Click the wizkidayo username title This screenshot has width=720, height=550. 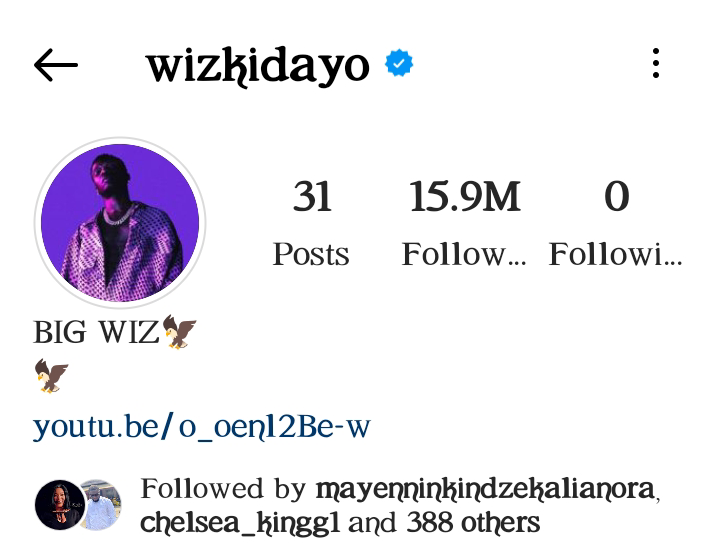click(258, 66)
